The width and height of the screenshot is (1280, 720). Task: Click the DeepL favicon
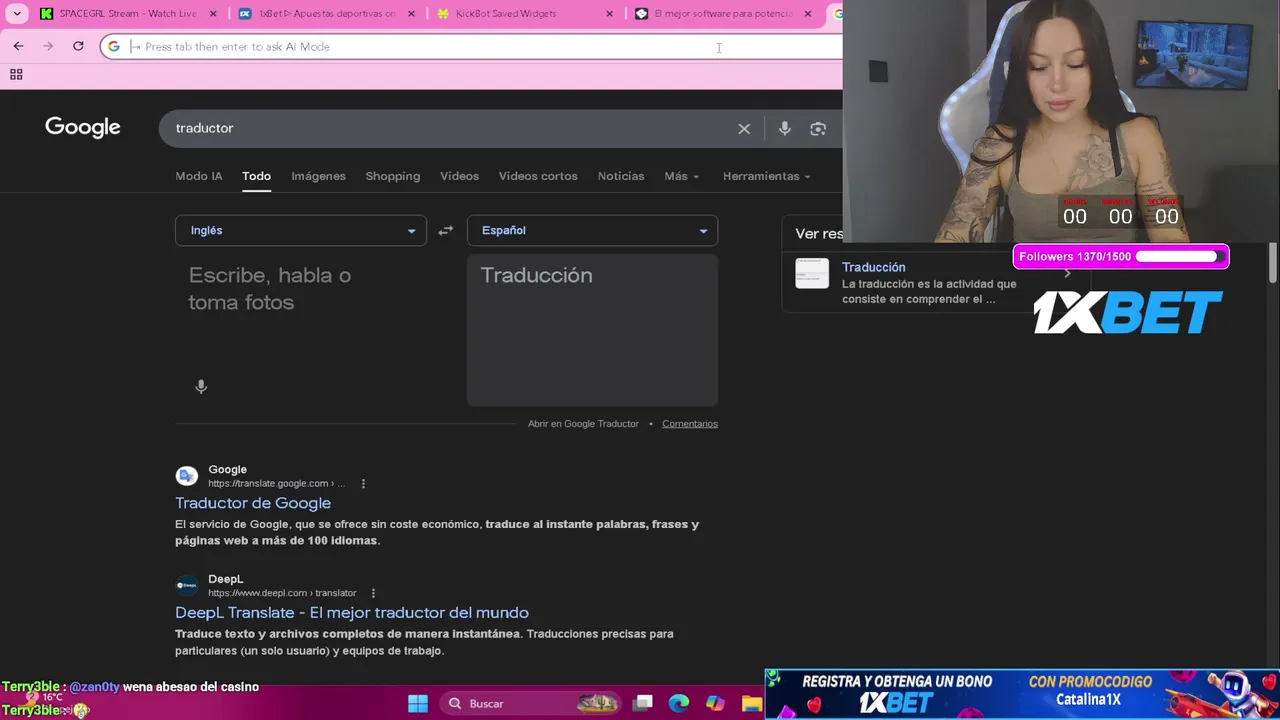click(187, 585)
